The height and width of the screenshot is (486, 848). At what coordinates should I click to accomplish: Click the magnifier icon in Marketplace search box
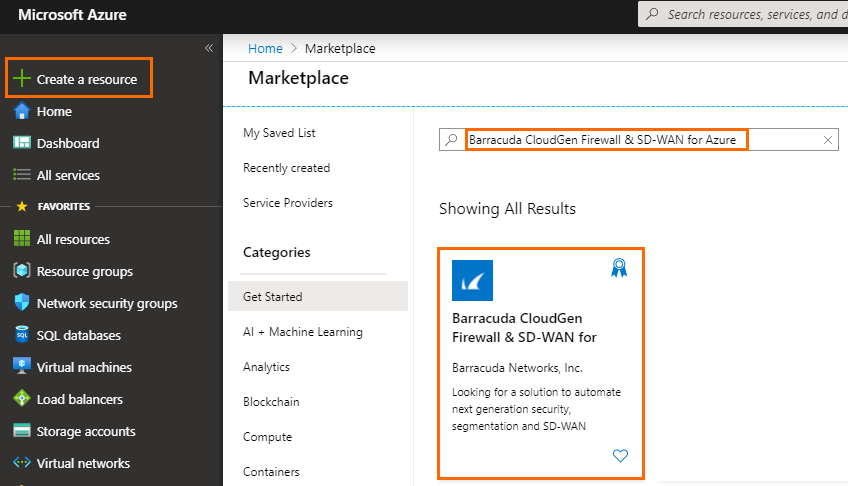451,139
